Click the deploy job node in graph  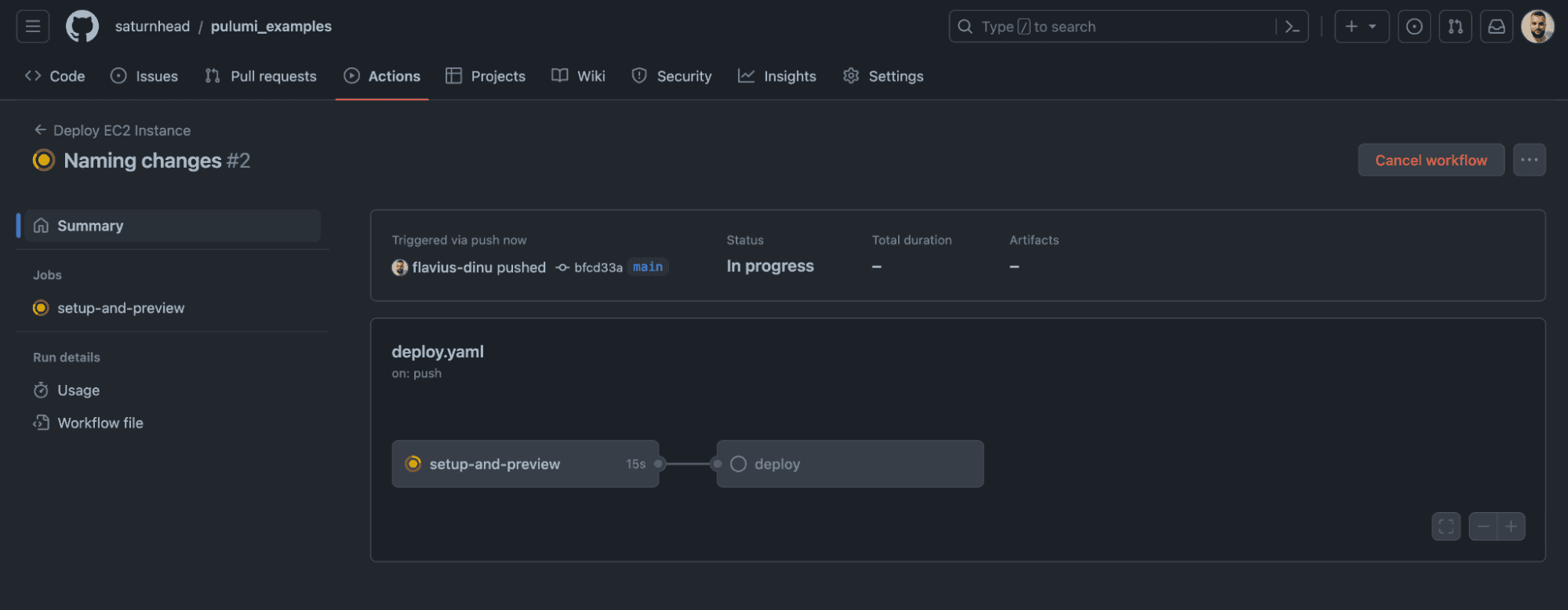click(850, 464)
